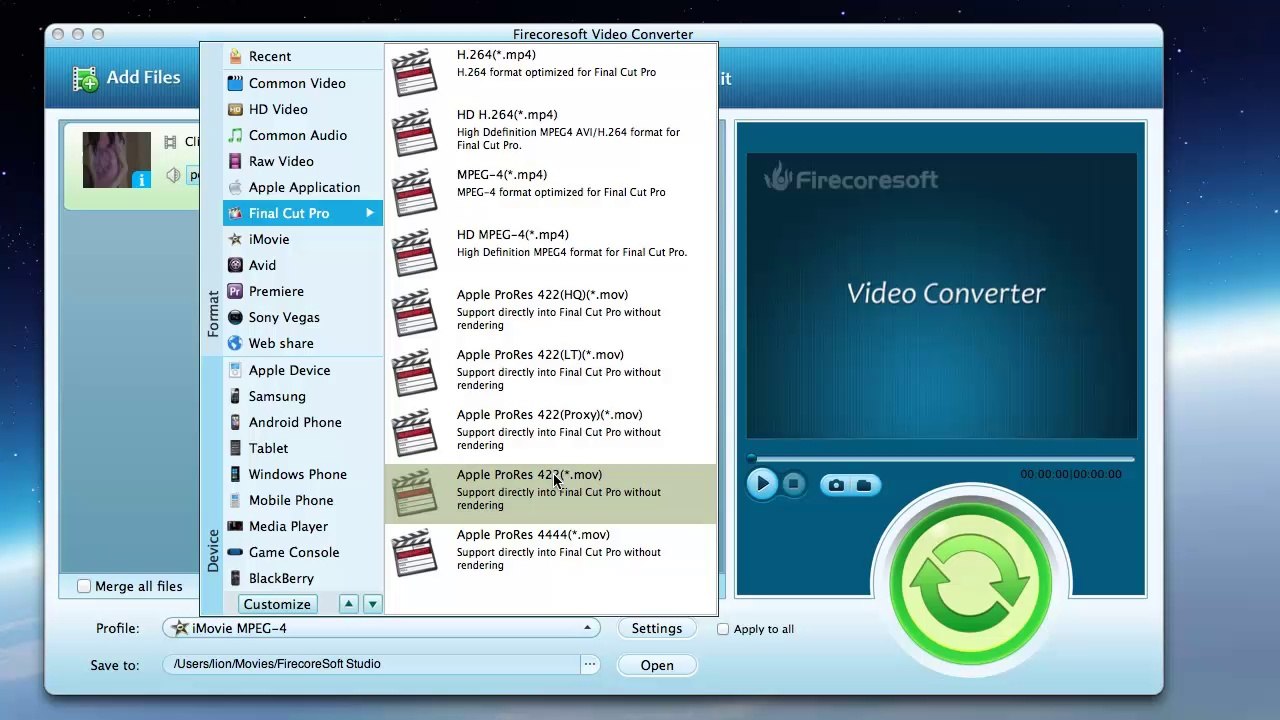
Task: Click the info badge on the video thumbnail
Action: [x=141, y=179]
